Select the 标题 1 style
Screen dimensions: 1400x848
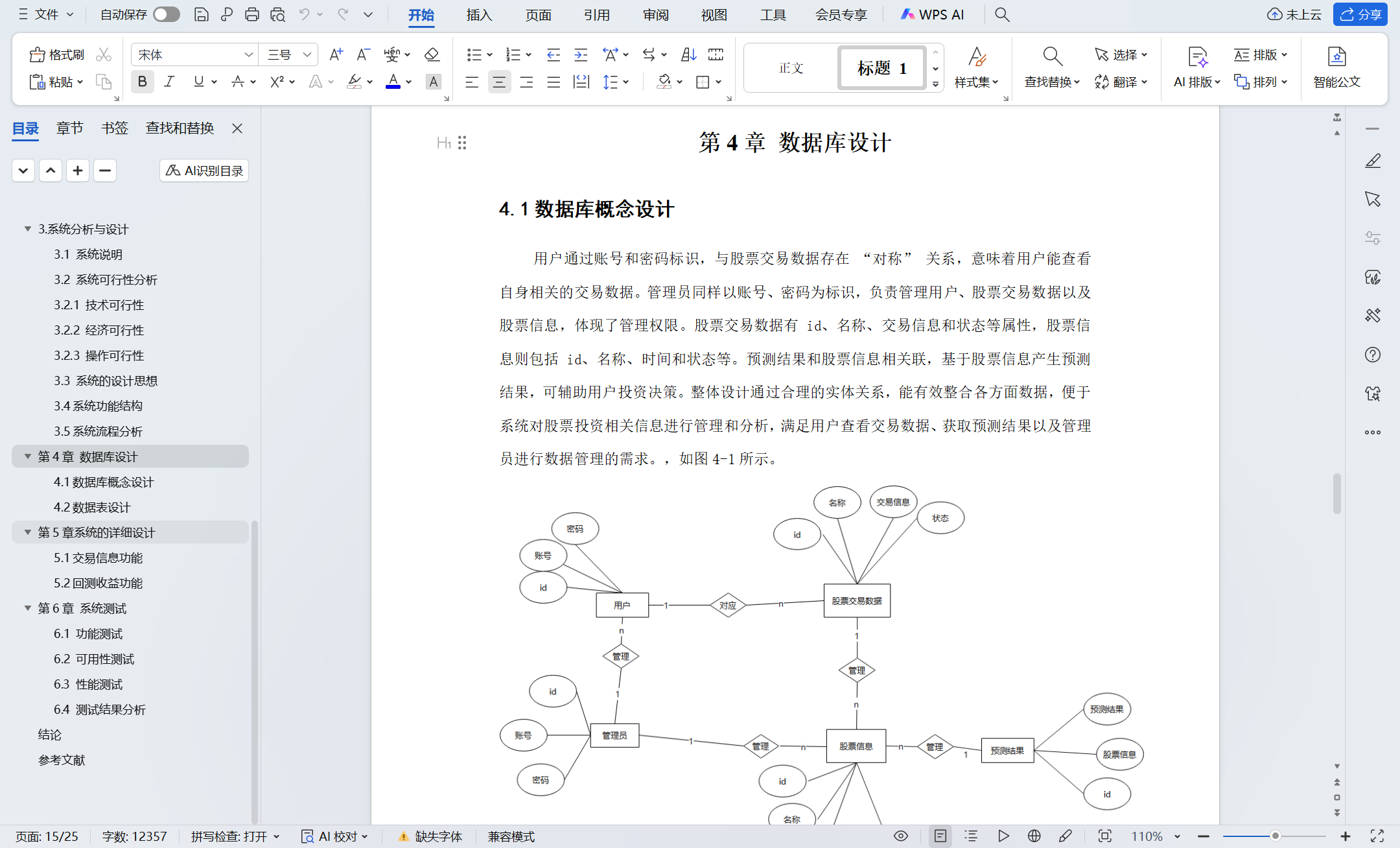(x=881, y=67)
